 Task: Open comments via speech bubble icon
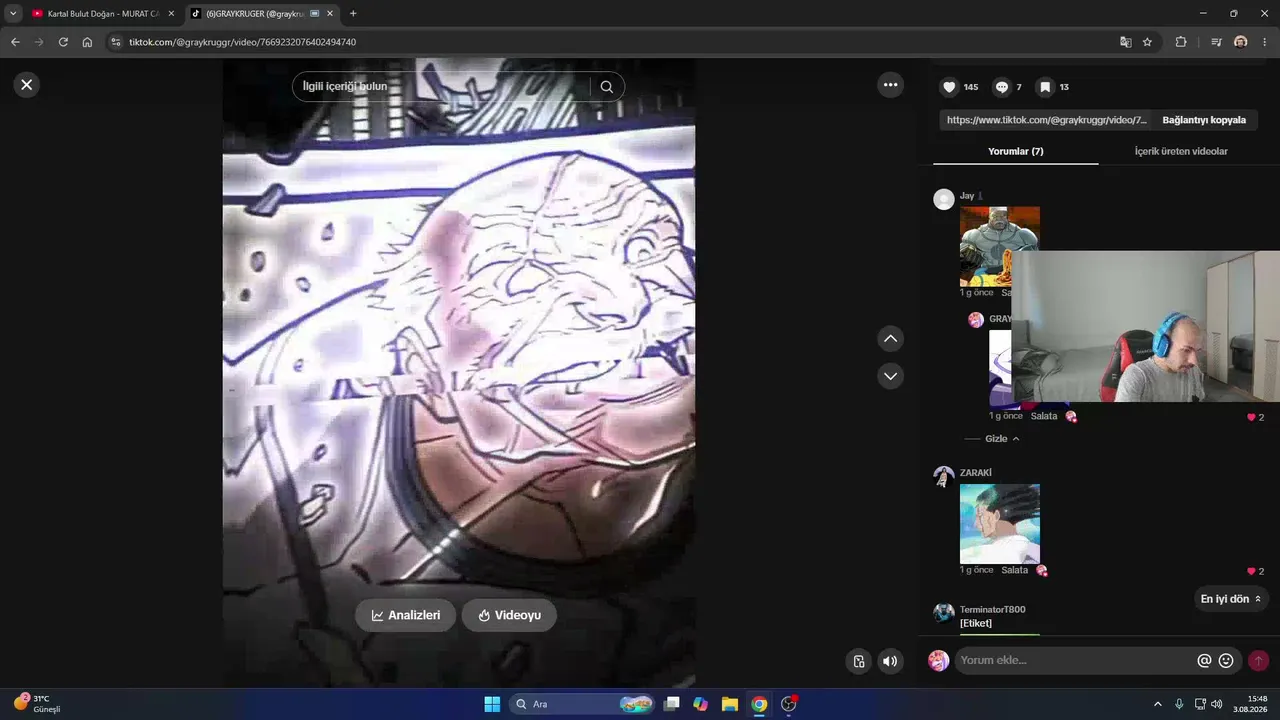tap(1001, 87)
